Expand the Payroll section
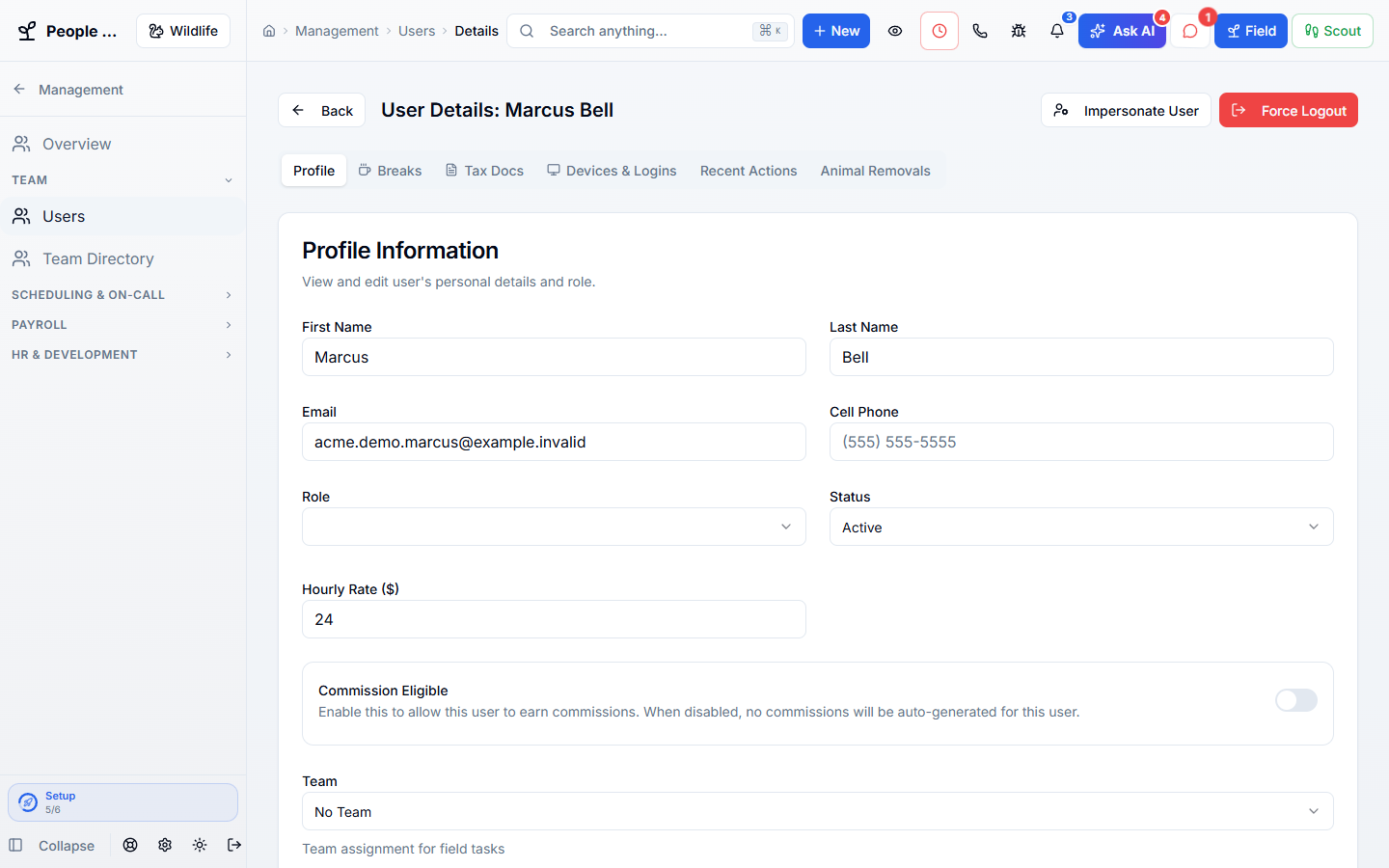Image resolution: width=1389 pixels, height=868 pixels. tap(123, 325)
